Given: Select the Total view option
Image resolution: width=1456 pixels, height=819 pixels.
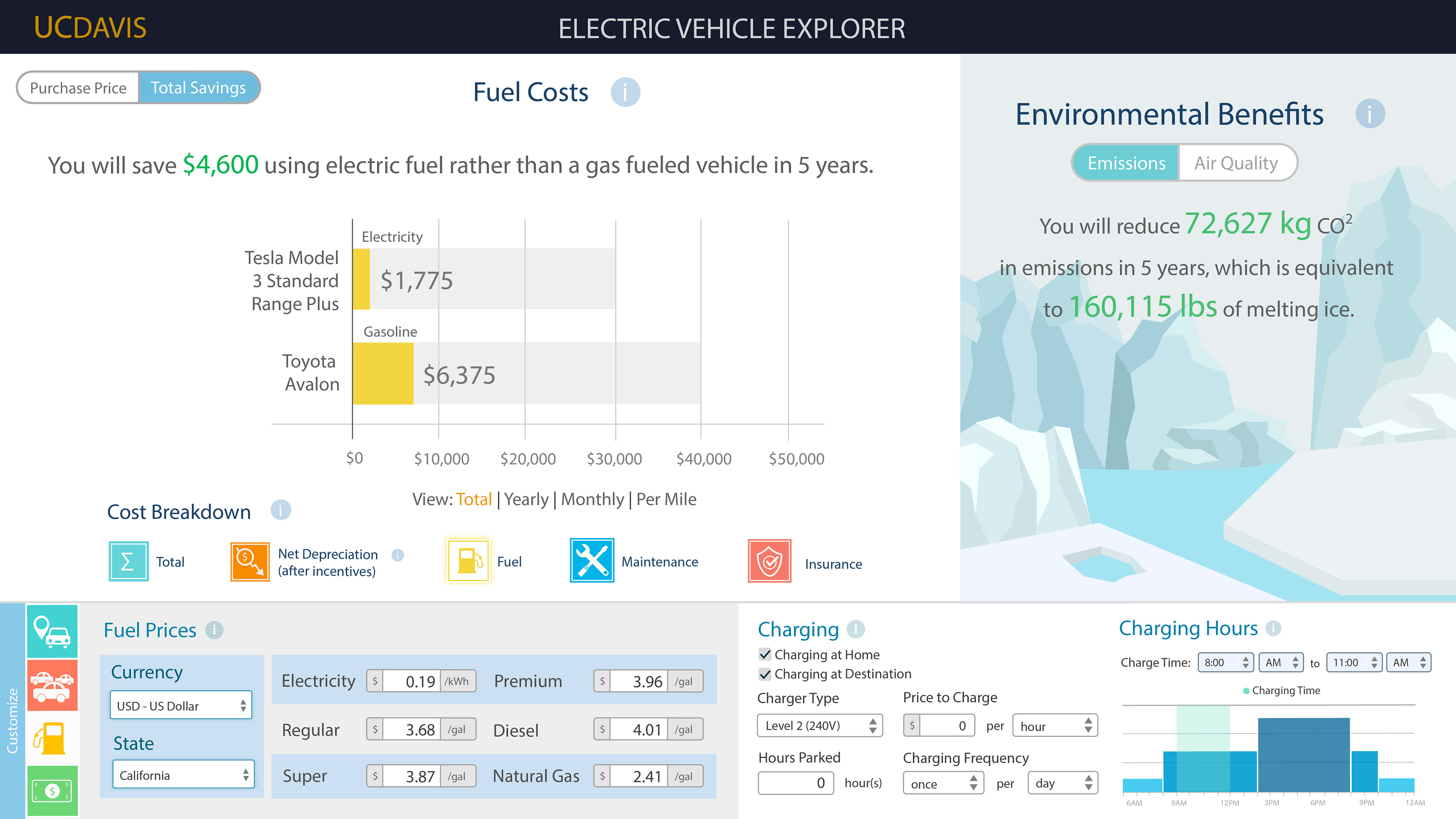Looking at the screenshot, I should point(474,499).
